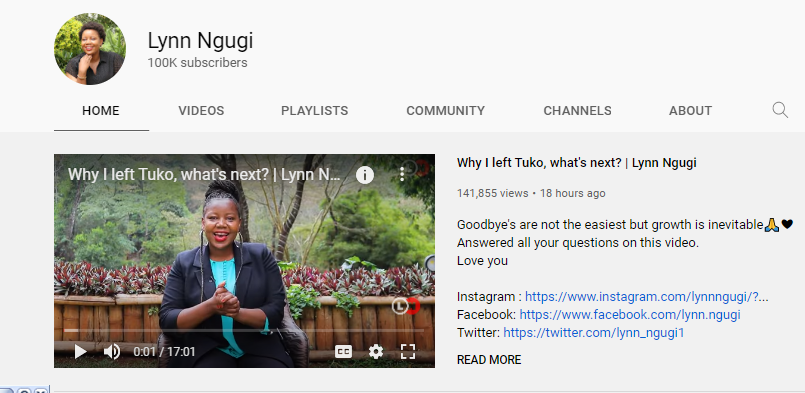This screenshot has height=393, width=805.
Task: Open the Twitter lynn_ngugi1 link
Action: click(x=593, y=332)
